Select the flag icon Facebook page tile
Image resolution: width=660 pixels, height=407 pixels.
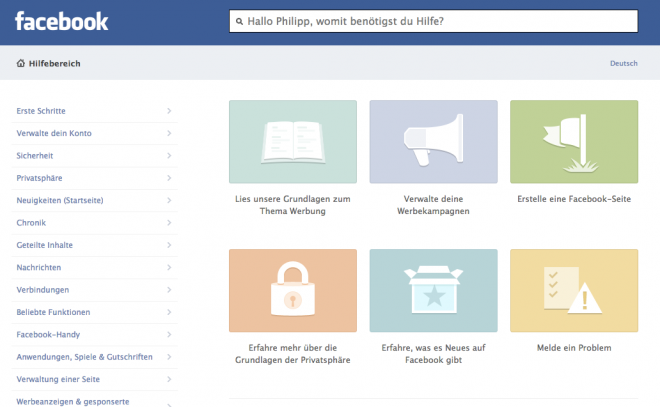click(574, 141)
